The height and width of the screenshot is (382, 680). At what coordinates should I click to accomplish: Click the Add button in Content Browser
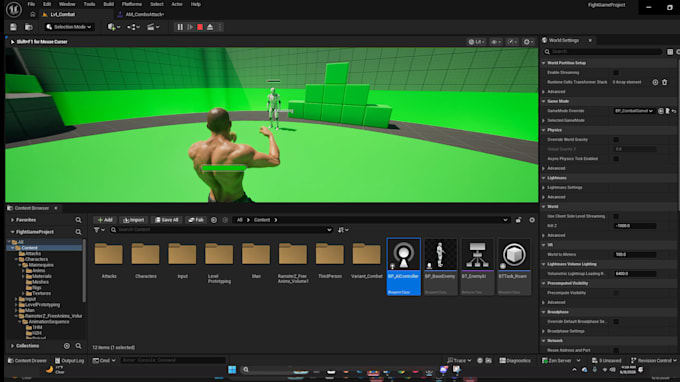pyautogui.click(x=105, y=220)
